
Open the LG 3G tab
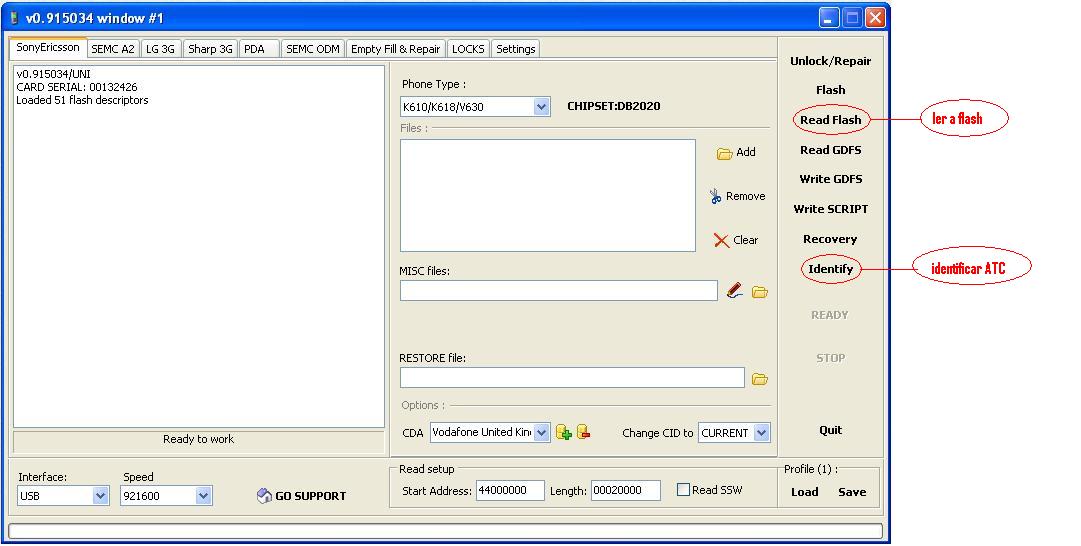161,49
